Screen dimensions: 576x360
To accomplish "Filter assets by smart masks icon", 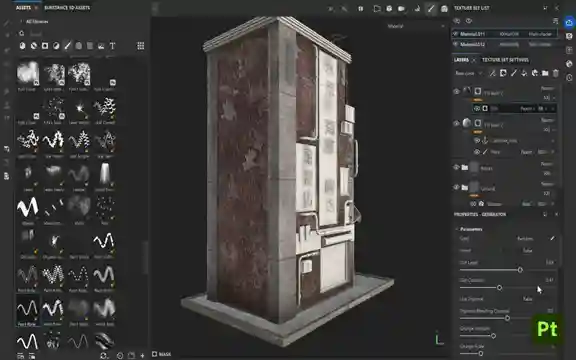I will (x=45, y=46).
